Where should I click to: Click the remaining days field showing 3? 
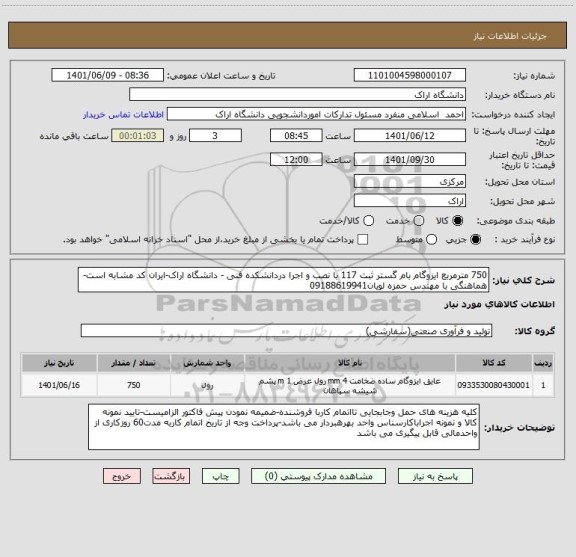[215, 136]
